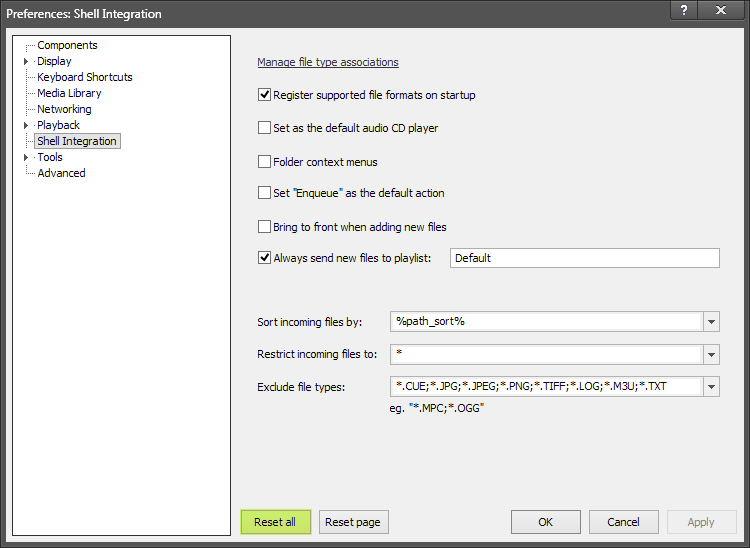The image size is (750, 548).
Task: Expand the Tools tree node
Action: [x=26, y=157]
